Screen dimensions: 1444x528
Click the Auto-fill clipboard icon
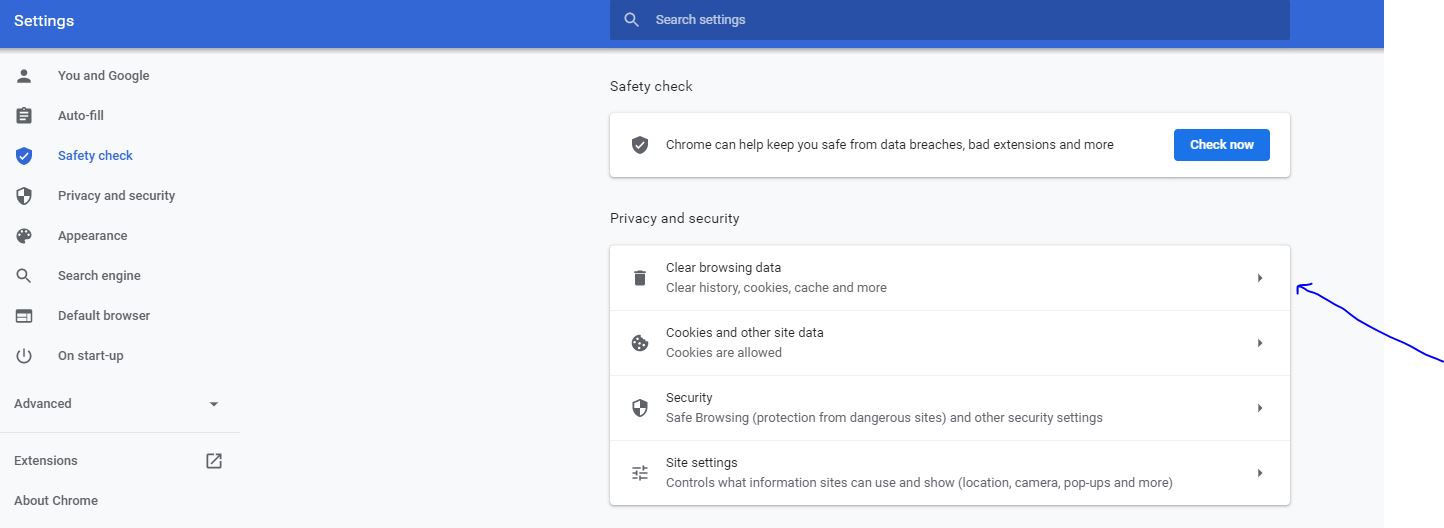(x=24, y=116)
